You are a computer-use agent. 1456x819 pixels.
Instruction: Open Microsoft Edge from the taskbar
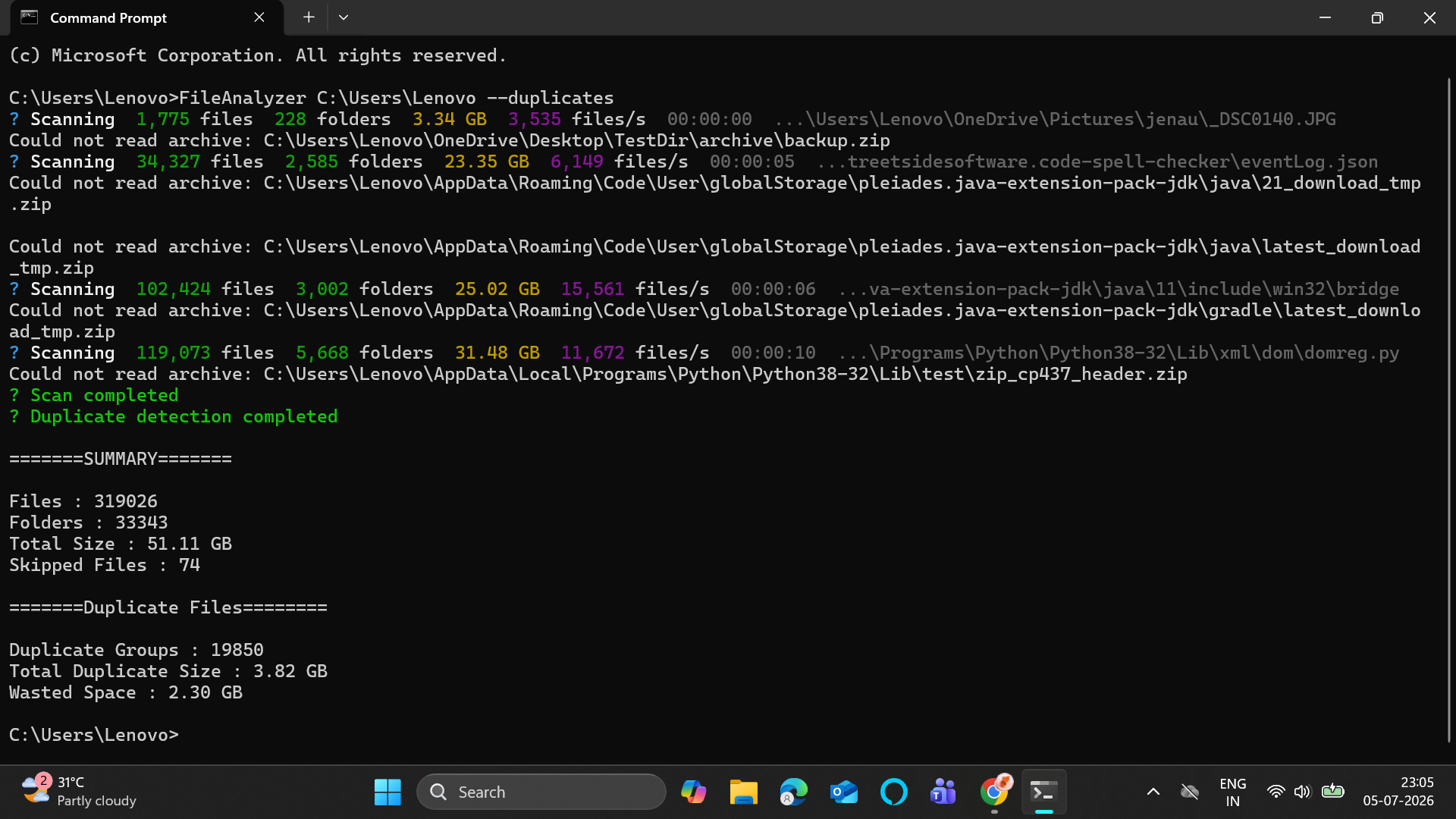tap(793, 792)
